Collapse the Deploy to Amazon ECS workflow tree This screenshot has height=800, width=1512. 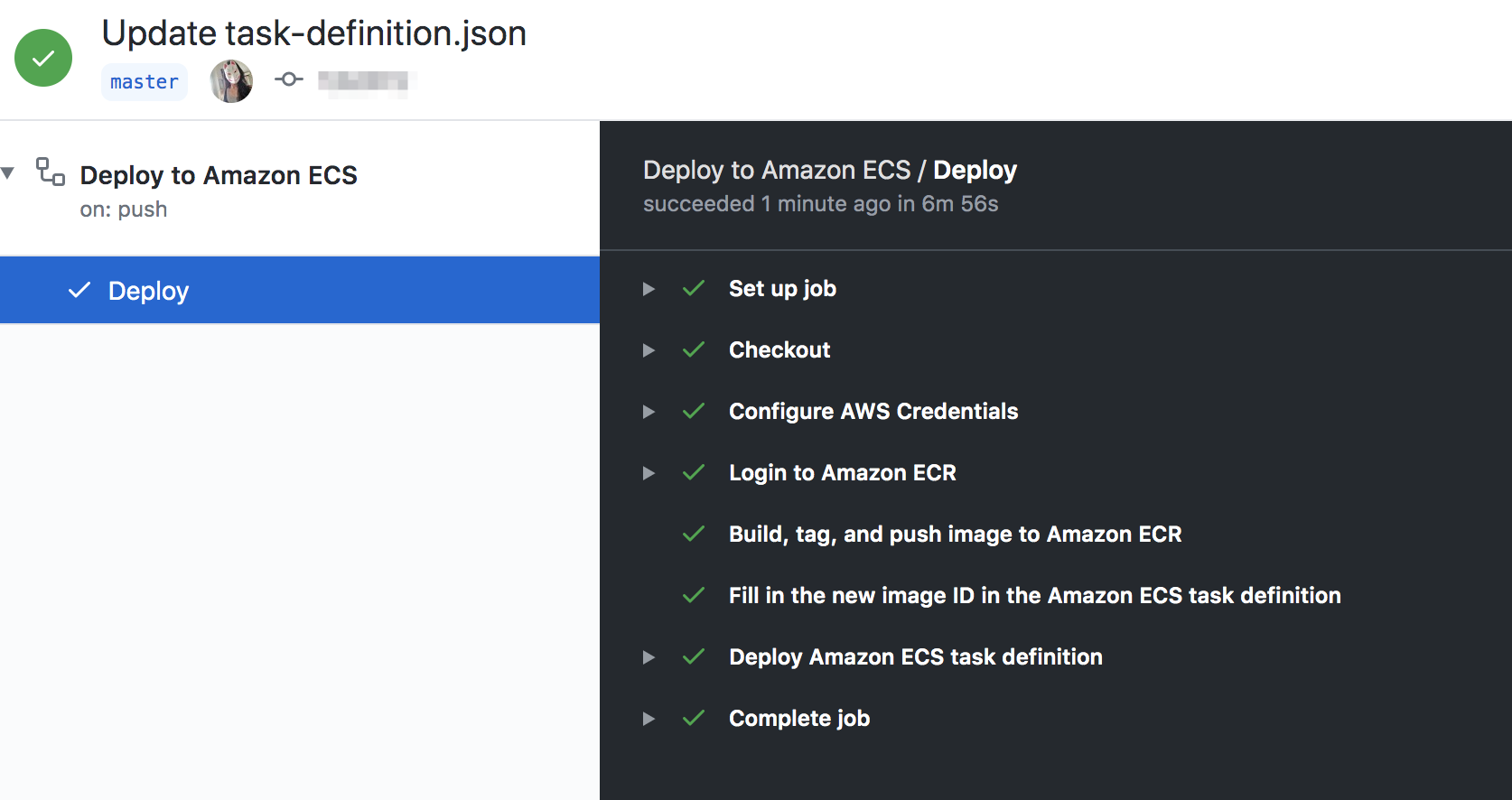pos(8,172)
